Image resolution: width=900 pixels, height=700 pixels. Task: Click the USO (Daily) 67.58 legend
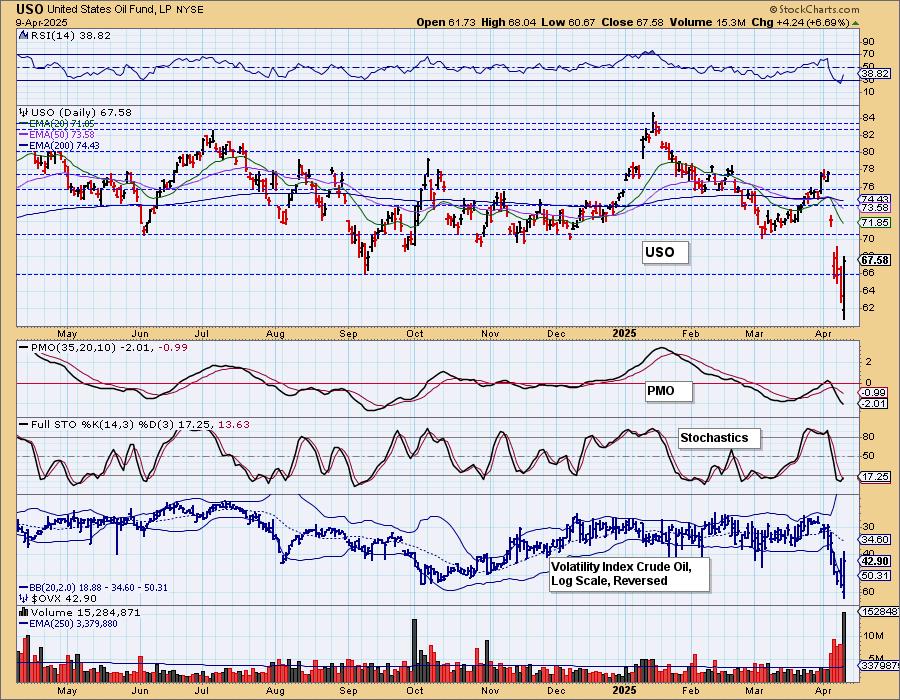81,112
